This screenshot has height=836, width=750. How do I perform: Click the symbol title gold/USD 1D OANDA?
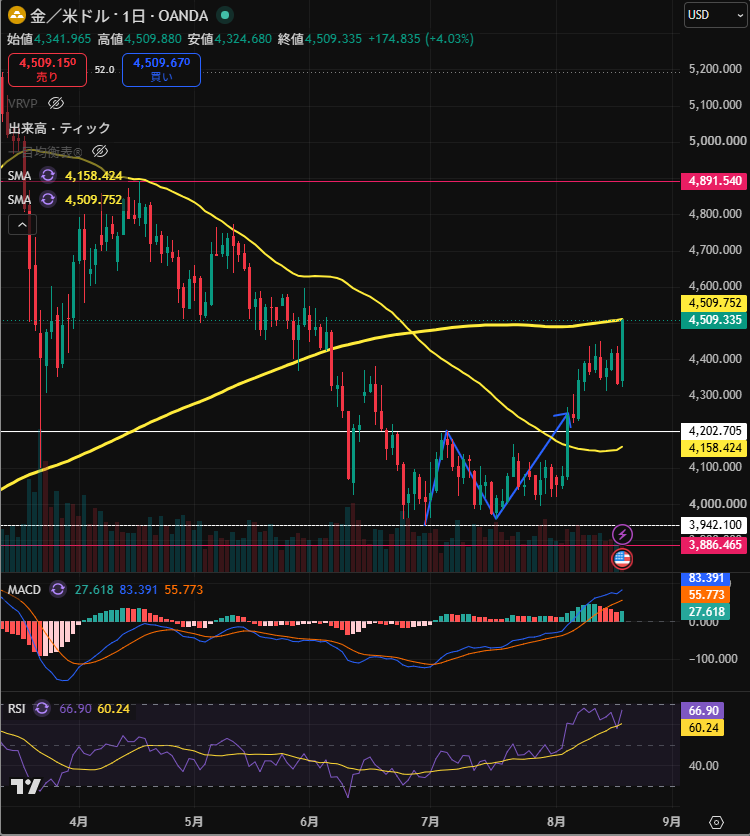click(119, 16)
